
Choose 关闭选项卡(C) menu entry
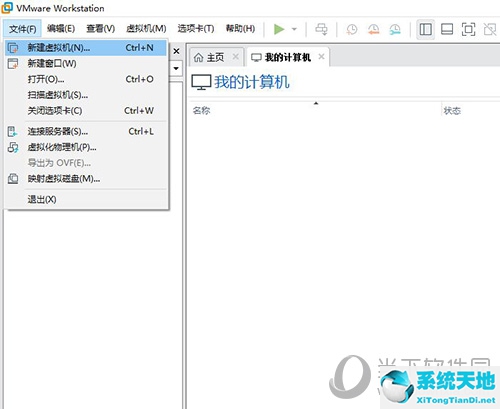[86, 111]
